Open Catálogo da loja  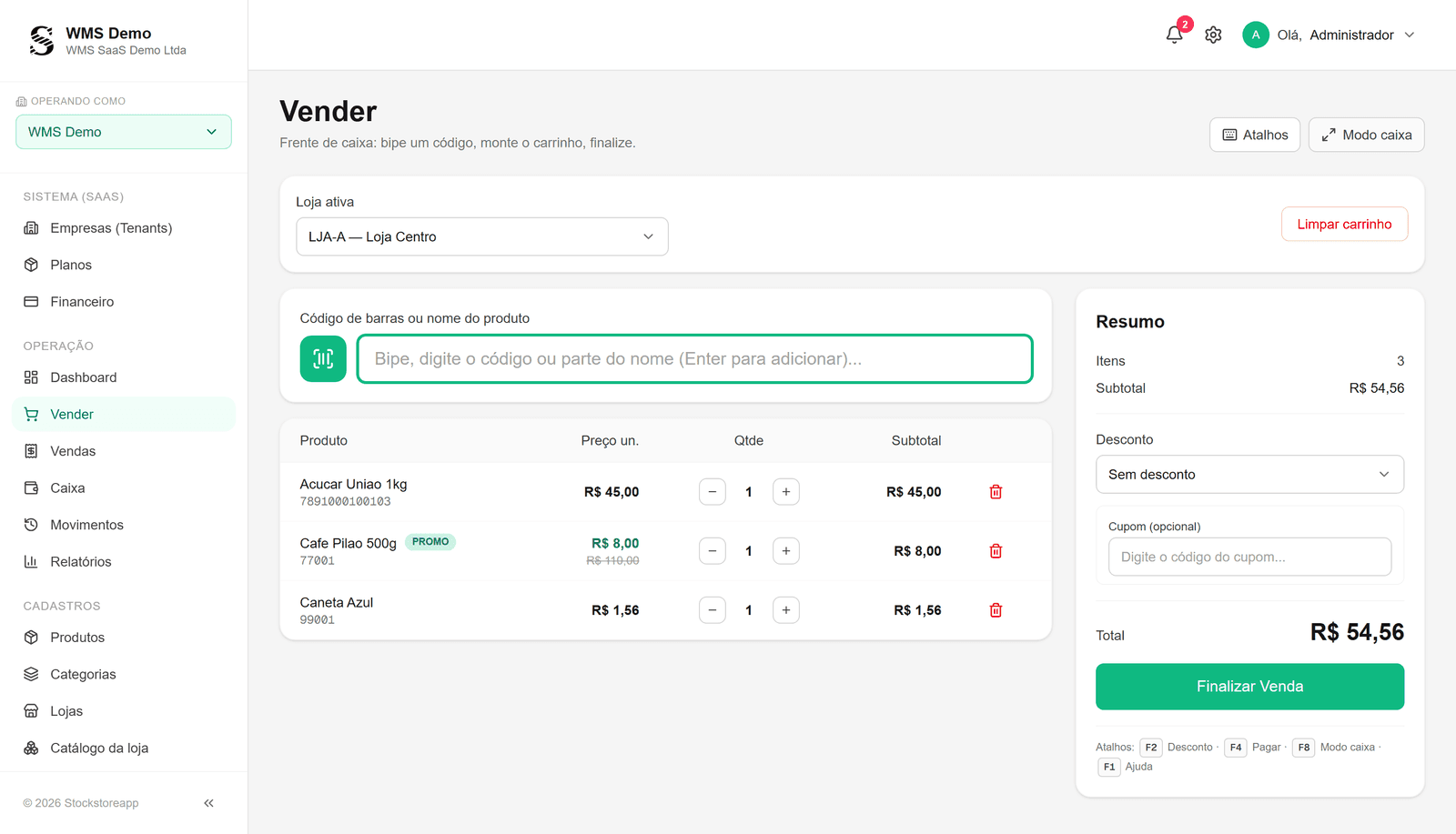pos(124,748)
